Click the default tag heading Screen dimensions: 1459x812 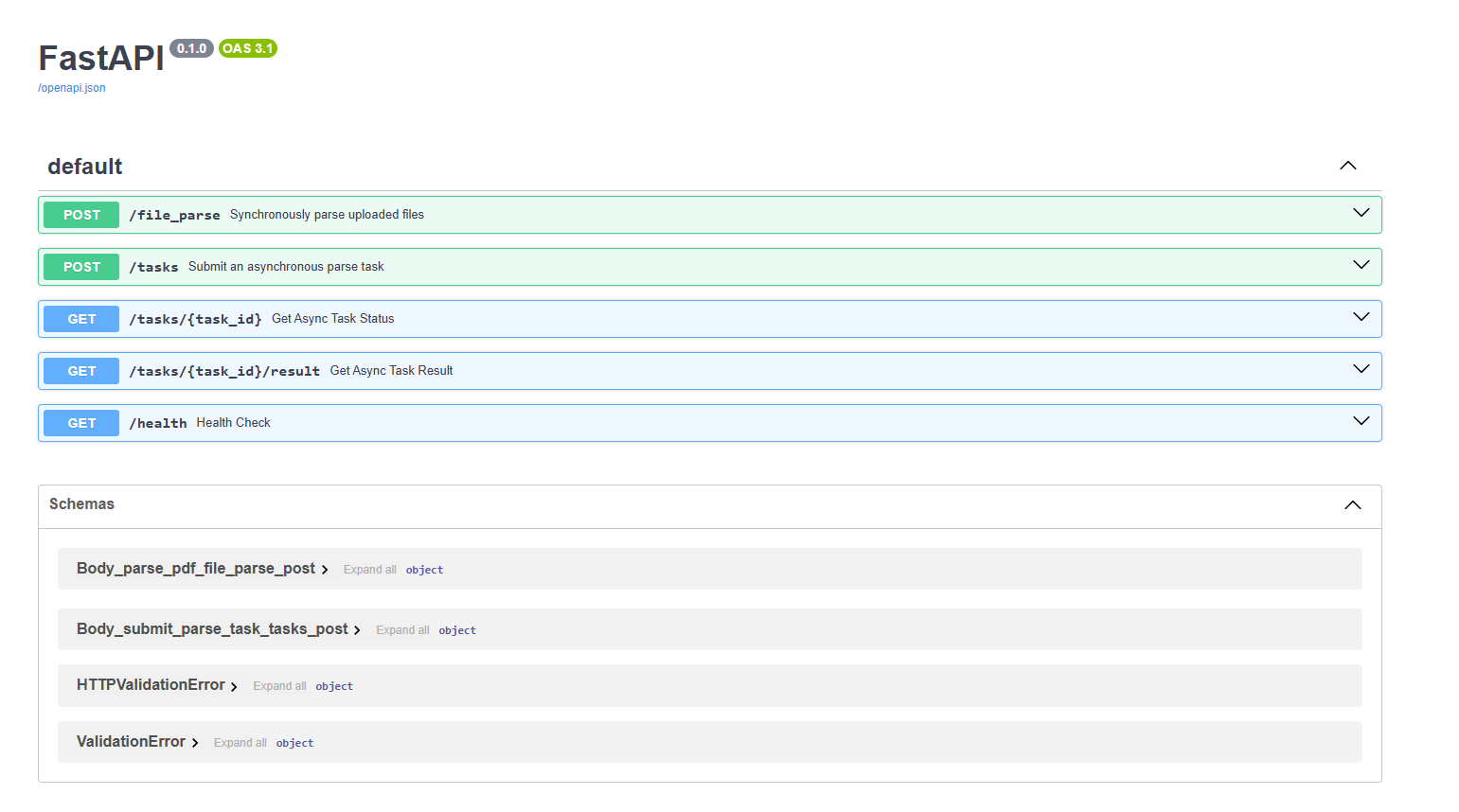point(85,167)
